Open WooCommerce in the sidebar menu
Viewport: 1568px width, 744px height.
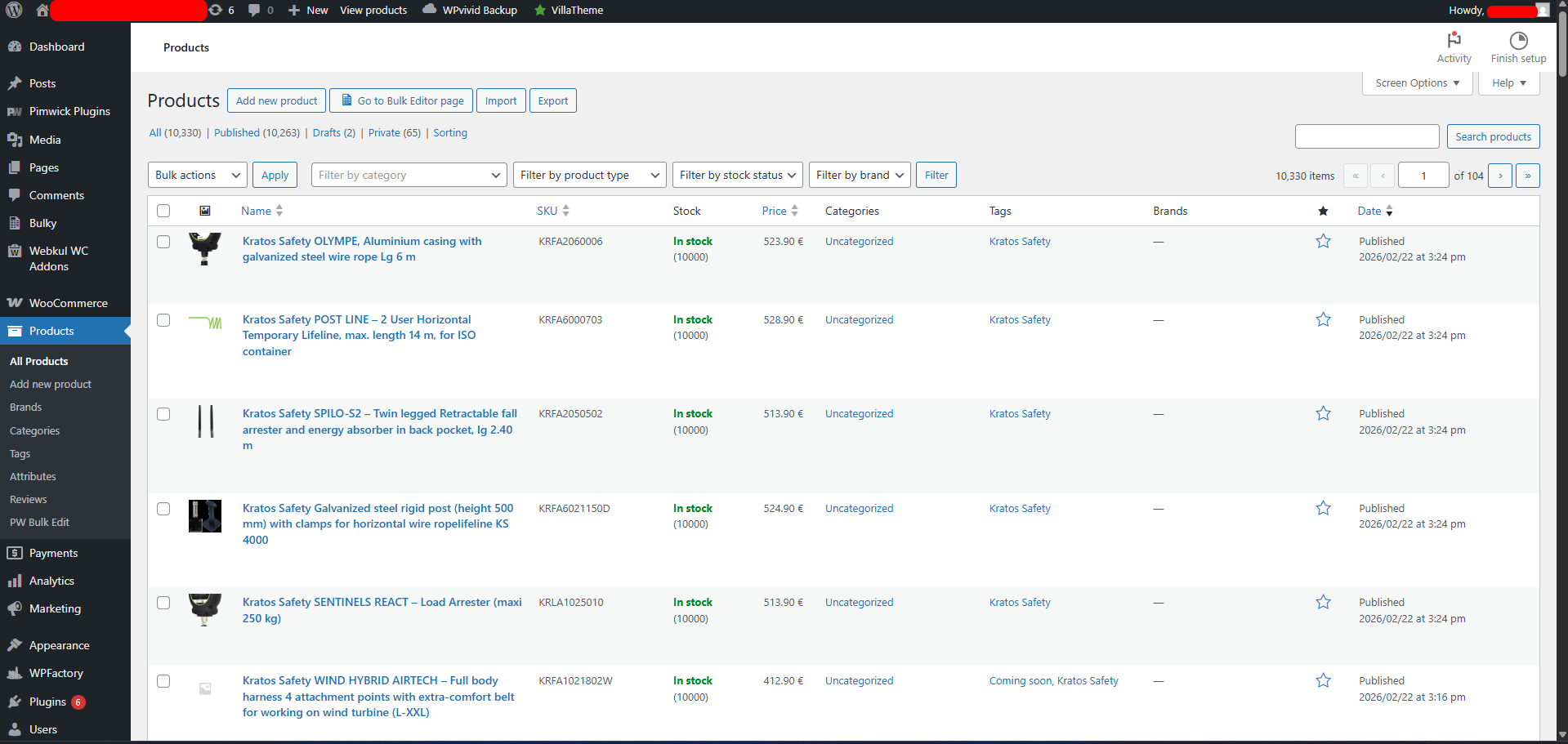click(68, 303)
